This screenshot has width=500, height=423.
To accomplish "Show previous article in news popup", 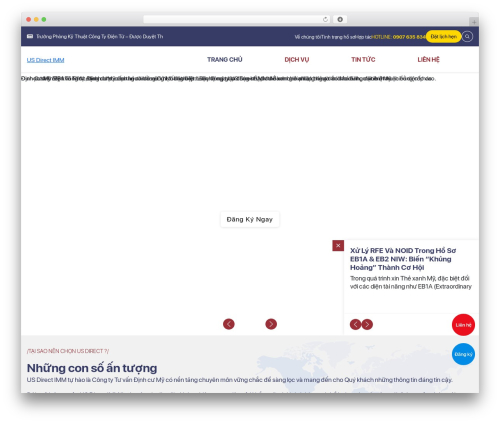I will click(x=355, y=324).
